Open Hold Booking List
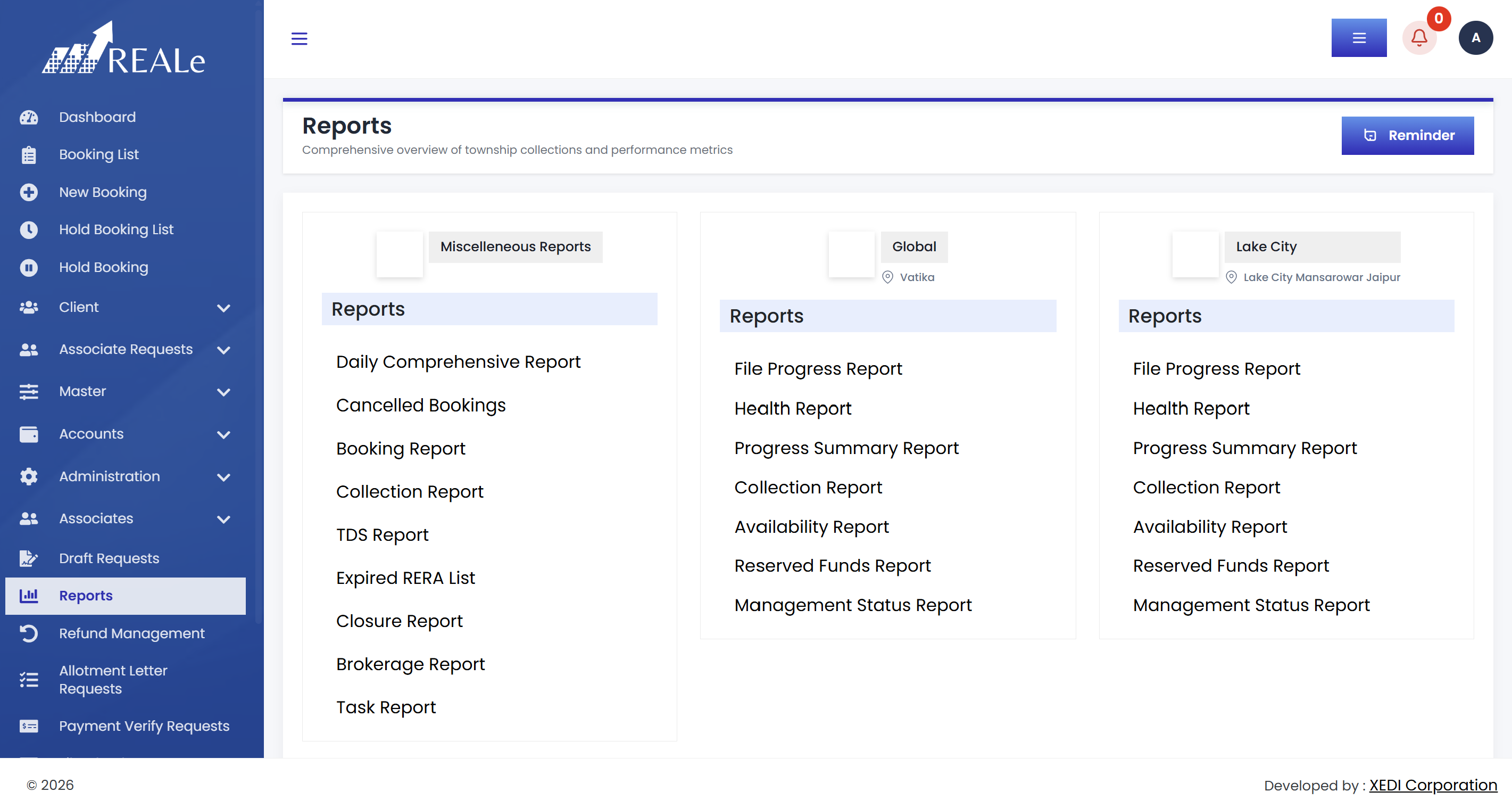 (126, 229)
